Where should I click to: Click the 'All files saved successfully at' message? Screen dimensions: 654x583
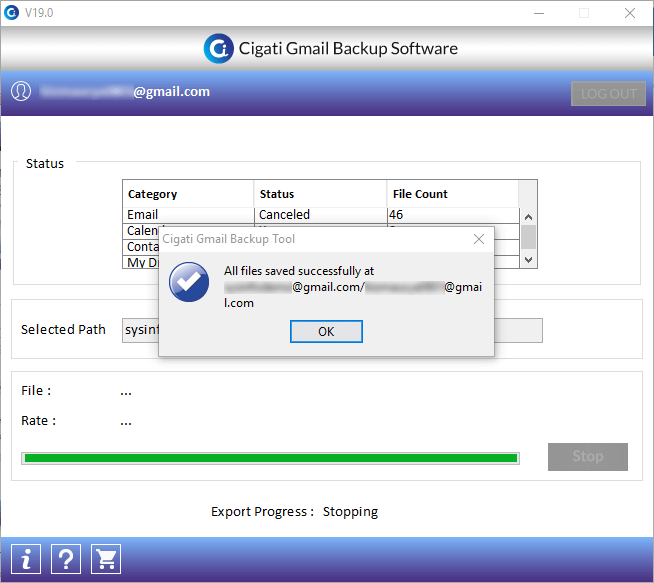(x=299, y=271)
